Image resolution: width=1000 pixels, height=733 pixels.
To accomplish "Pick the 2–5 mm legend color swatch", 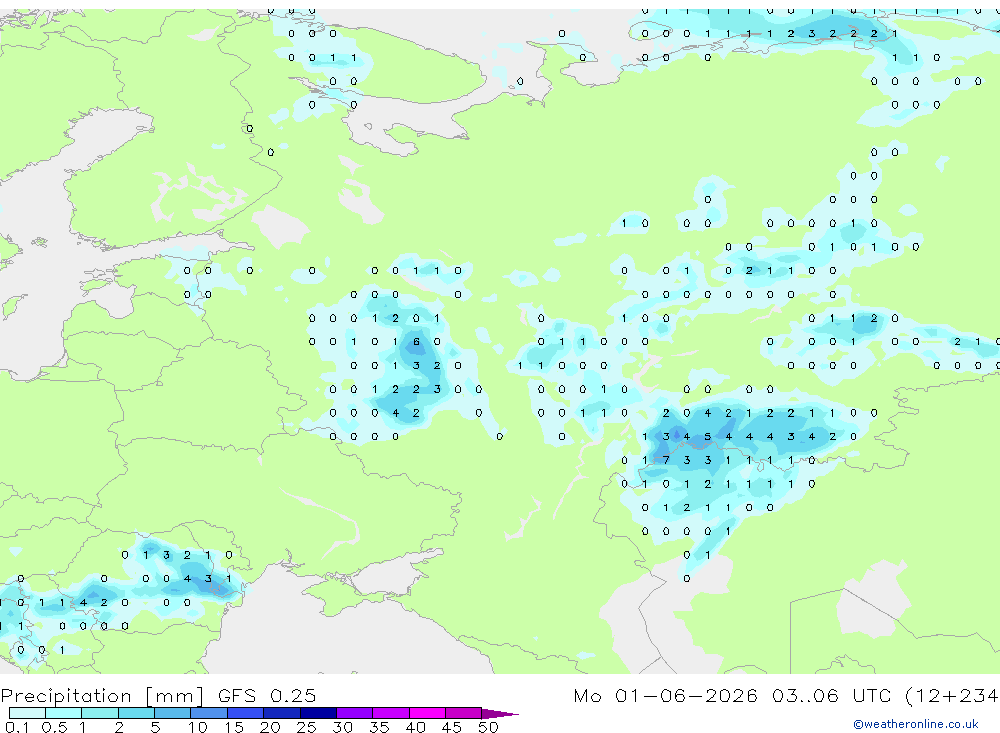I will click(136, 713).
